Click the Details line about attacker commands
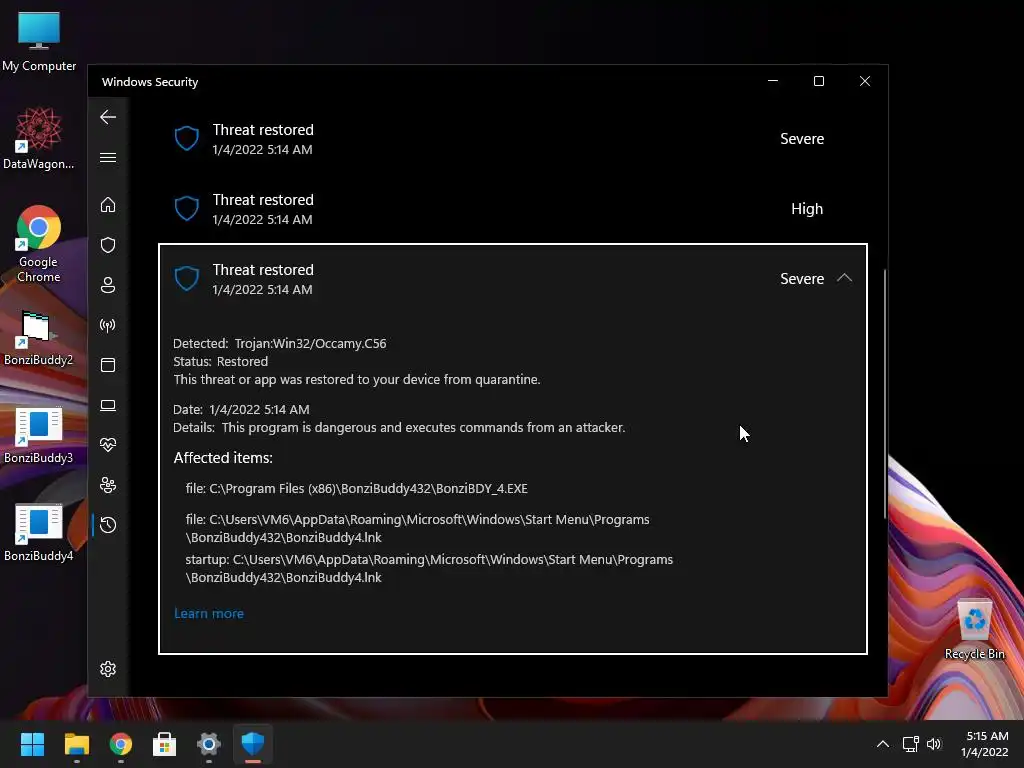 click(x=399, y=428)
